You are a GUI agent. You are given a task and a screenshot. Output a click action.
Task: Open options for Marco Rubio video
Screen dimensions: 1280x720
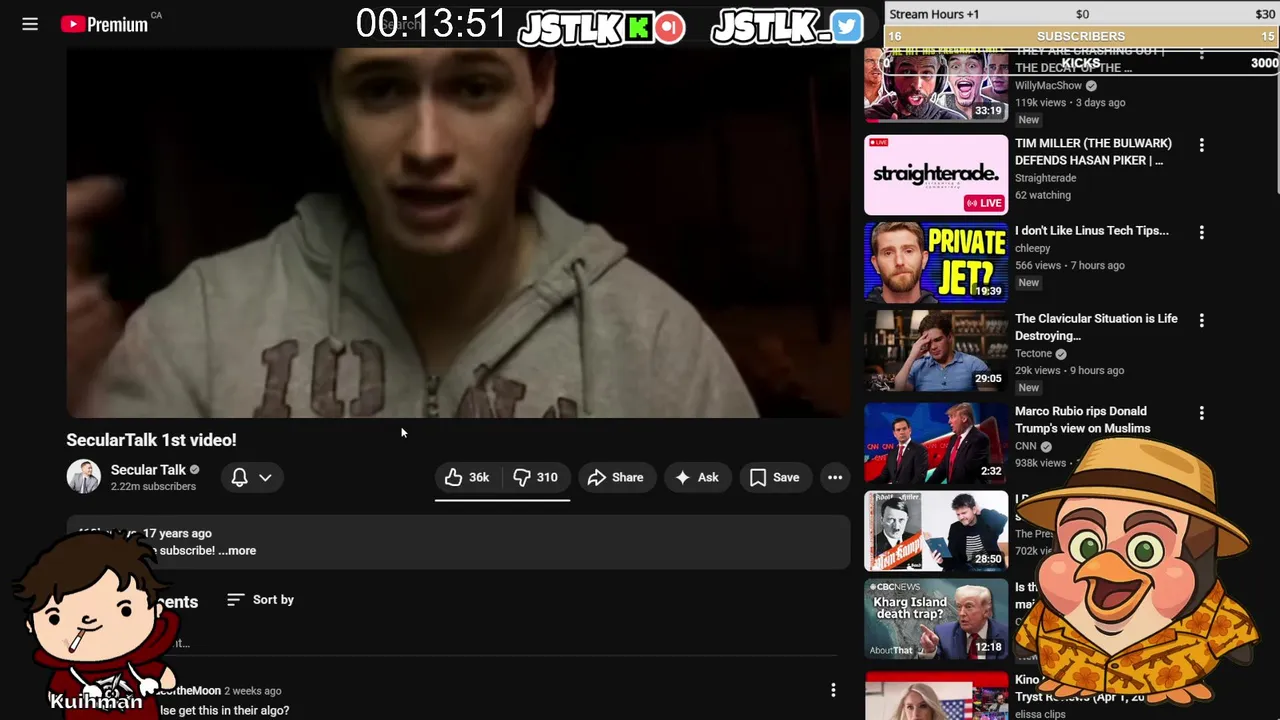click(x=1201, y=413)
